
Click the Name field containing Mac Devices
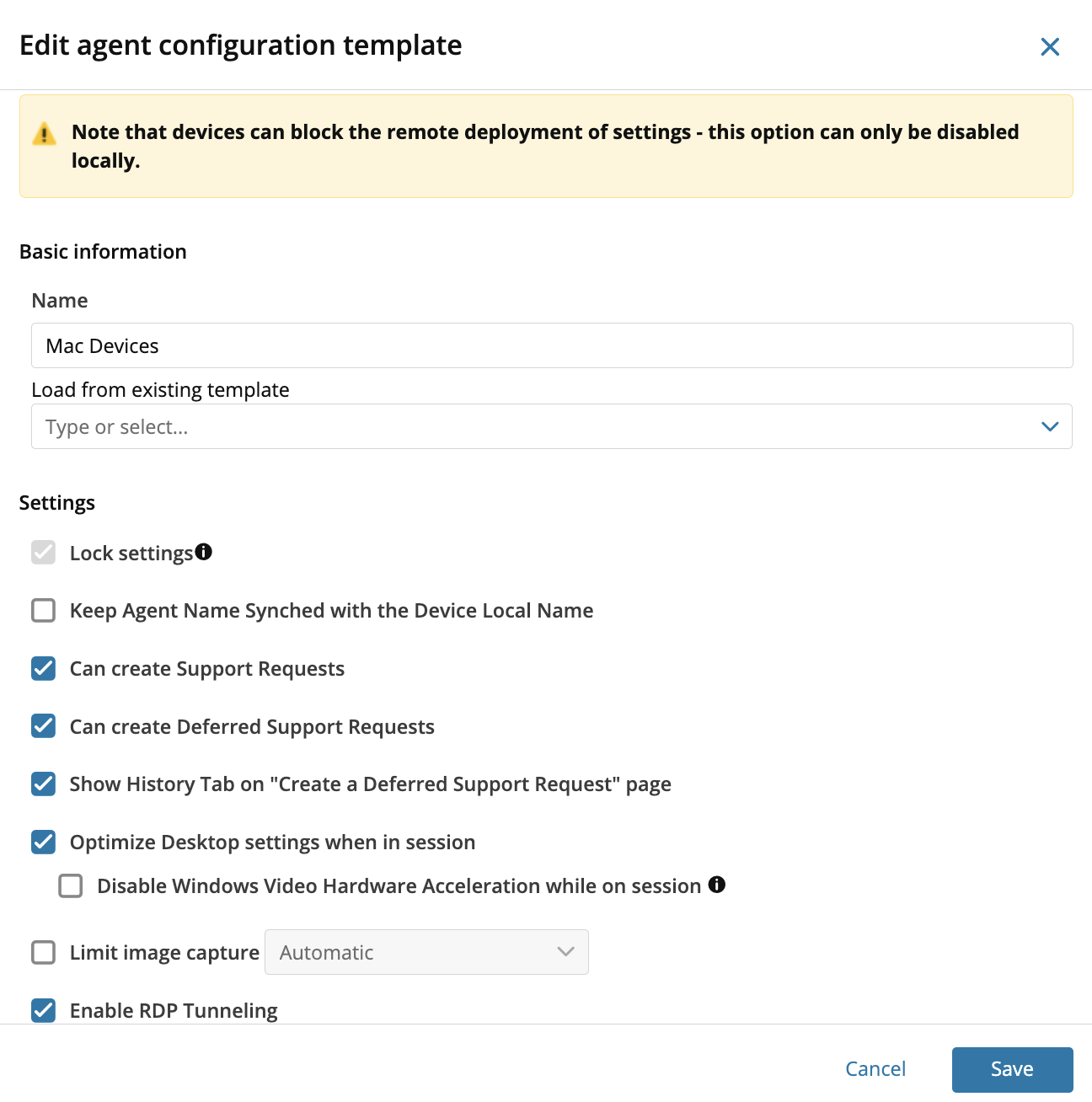tap(552, 345)
